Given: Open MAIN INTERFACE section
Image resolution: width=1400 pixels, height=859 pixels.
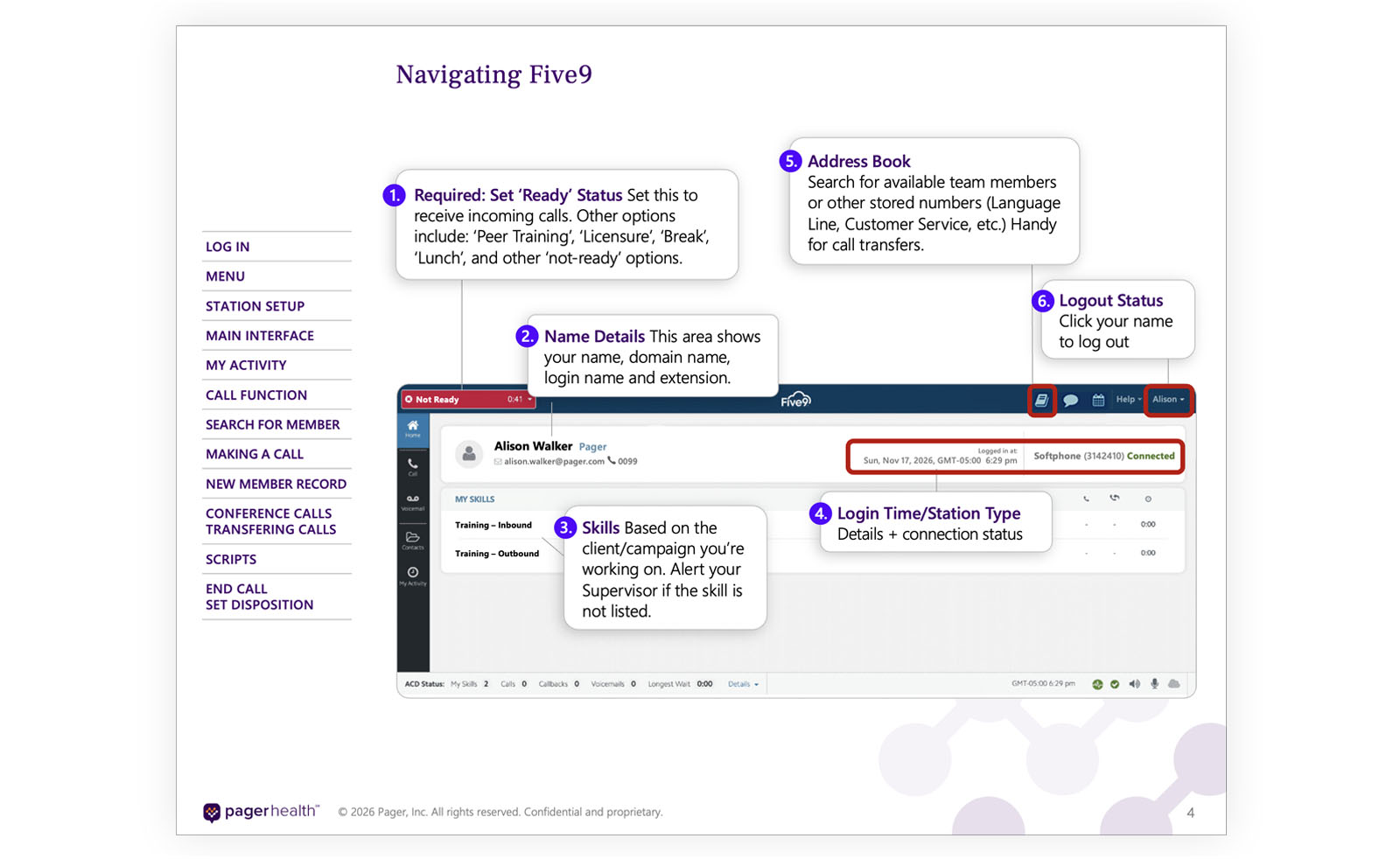Looking at the screenshot, I should click(x=259, y=336).
